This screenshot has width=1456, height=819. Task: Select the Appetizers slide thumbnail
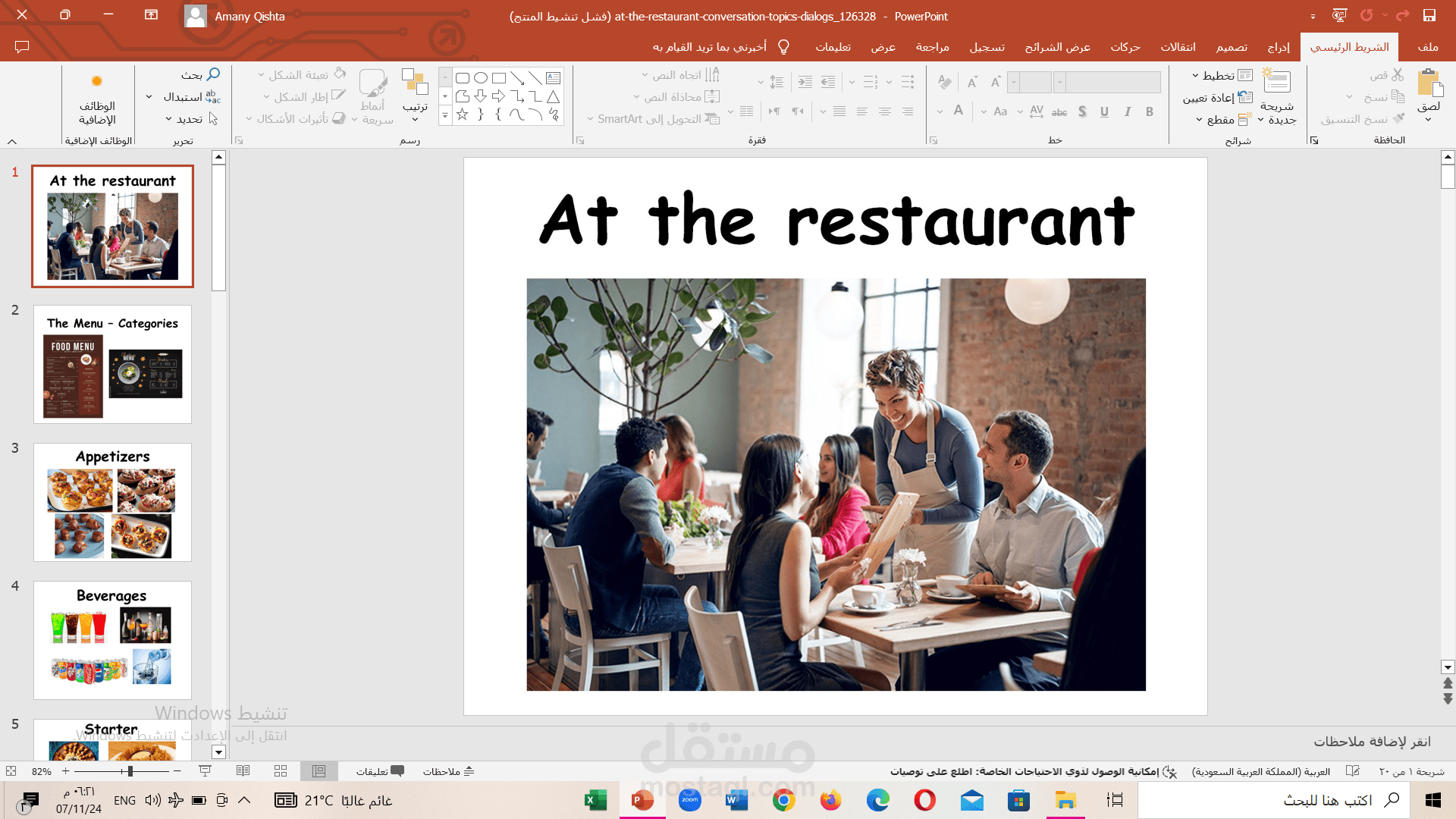pyautogui.click(x=112, y=503)
